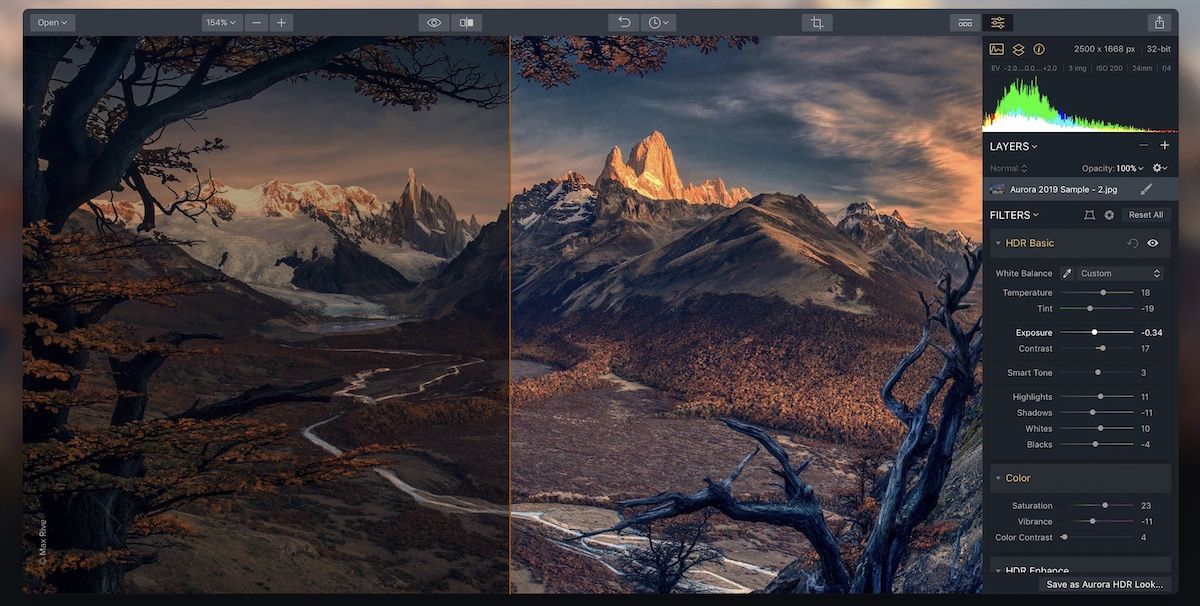Viewport: 1200px width, 606px height.
Task: Click the Reset All button
Action: 1145,215
